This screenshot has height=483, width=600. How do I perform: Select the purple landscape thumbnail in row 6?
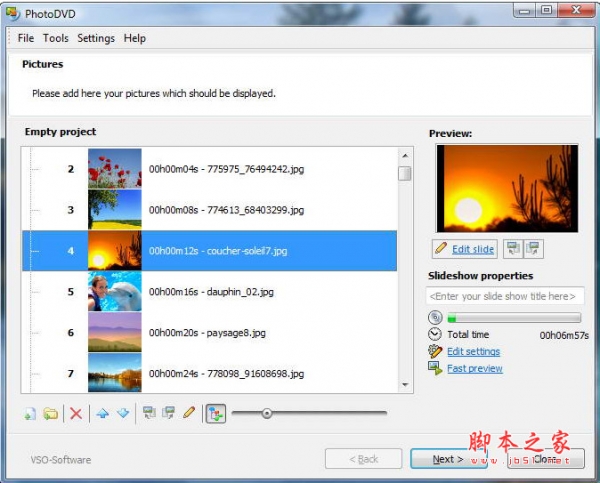coord(115,333)
